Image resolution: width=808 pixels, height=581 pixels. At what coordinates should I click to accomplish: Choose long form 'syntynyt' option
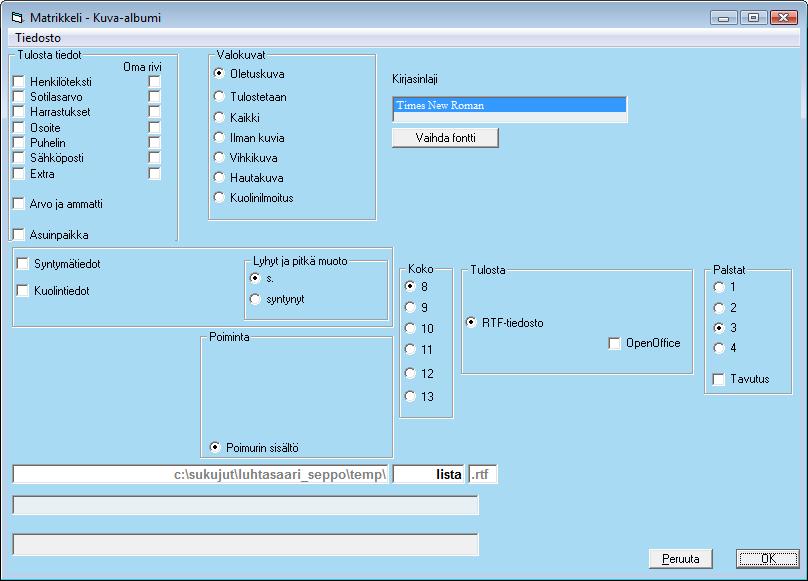coord(255,299)
